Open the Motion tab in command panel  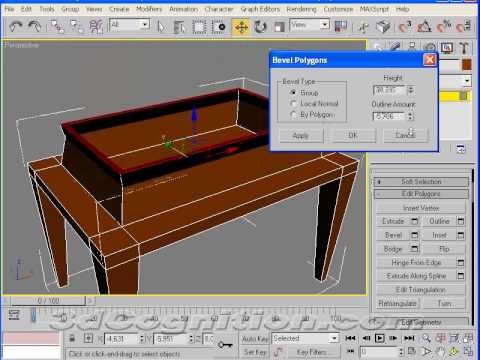(430, 48)
